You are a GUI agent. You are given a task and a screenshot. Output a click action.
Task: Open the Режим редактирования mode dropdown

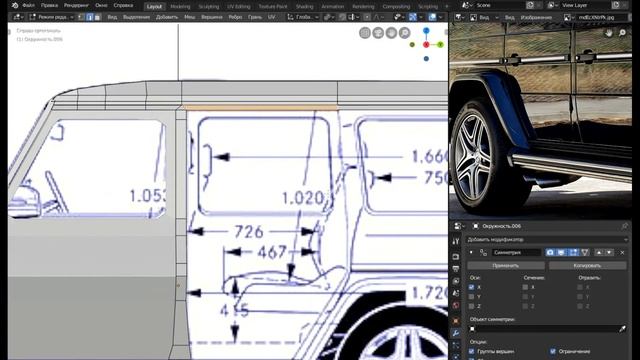51,17
